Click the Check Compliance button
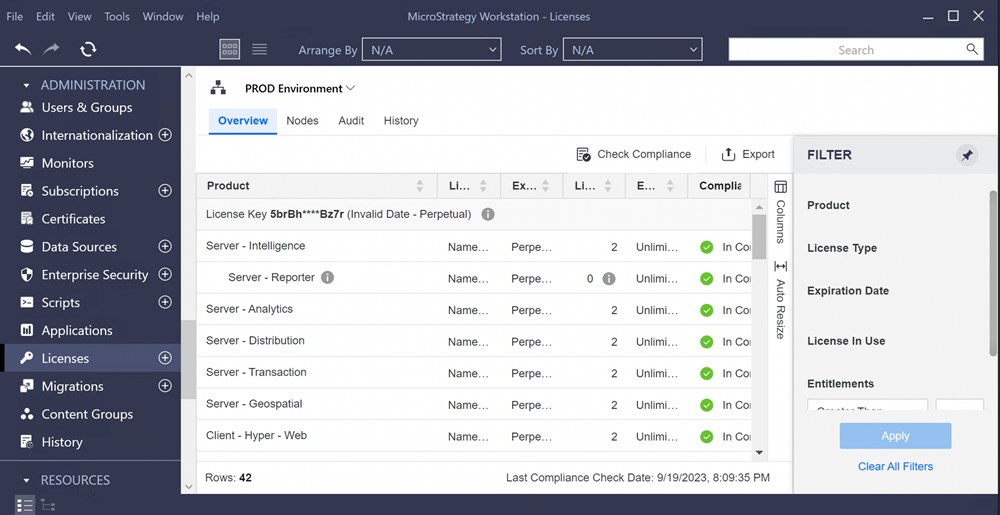The height and width of the screenshot is (515, 1000). 633,154
